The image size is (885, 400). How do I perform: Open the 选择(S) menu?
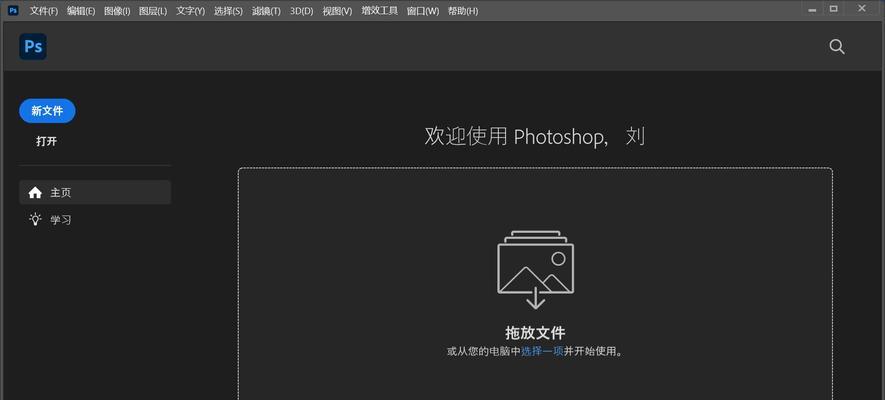pyautogui.click(x=228, y=11)
